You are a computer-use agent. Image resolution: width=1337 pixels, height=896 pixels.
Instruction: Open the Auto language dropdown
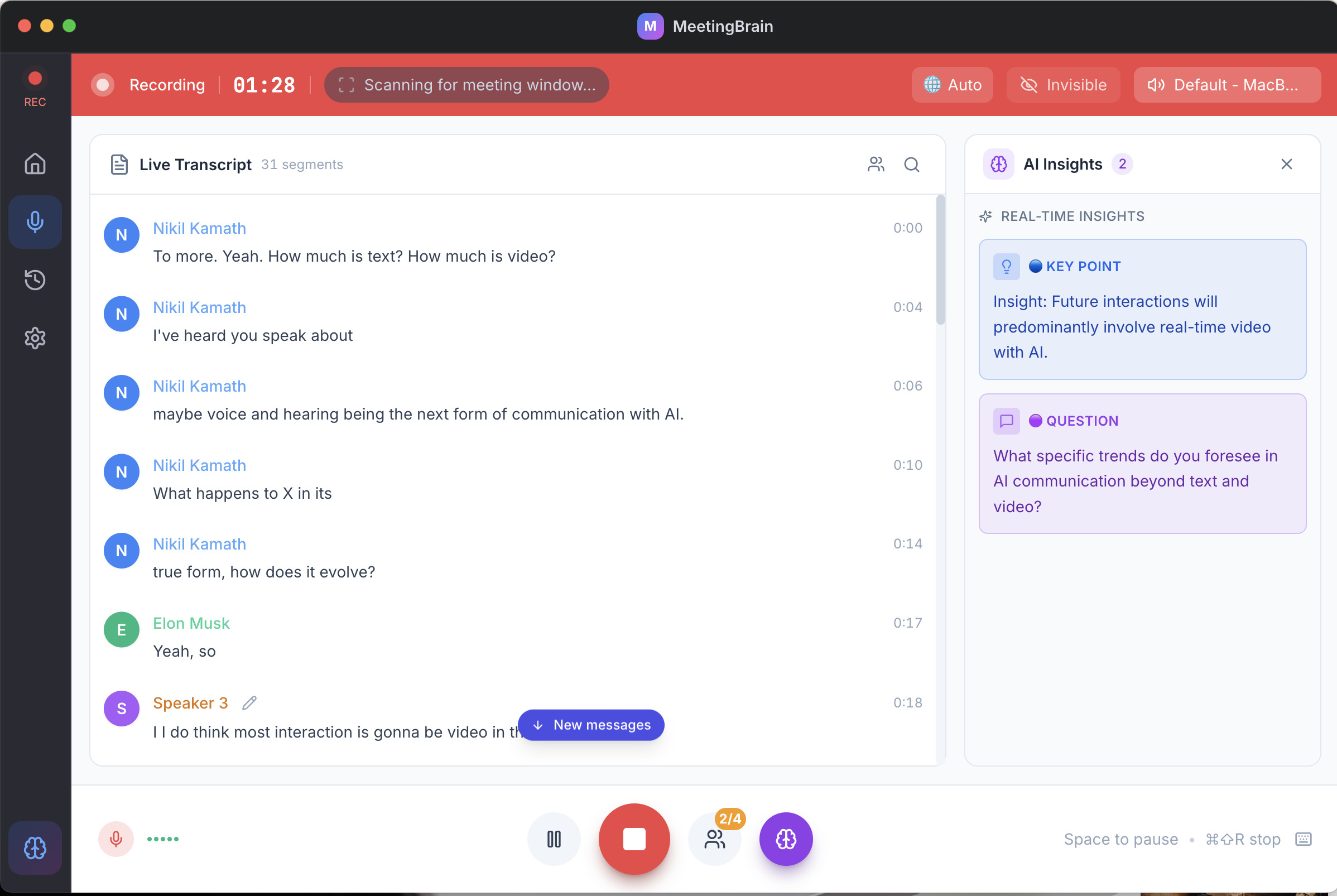952,85
